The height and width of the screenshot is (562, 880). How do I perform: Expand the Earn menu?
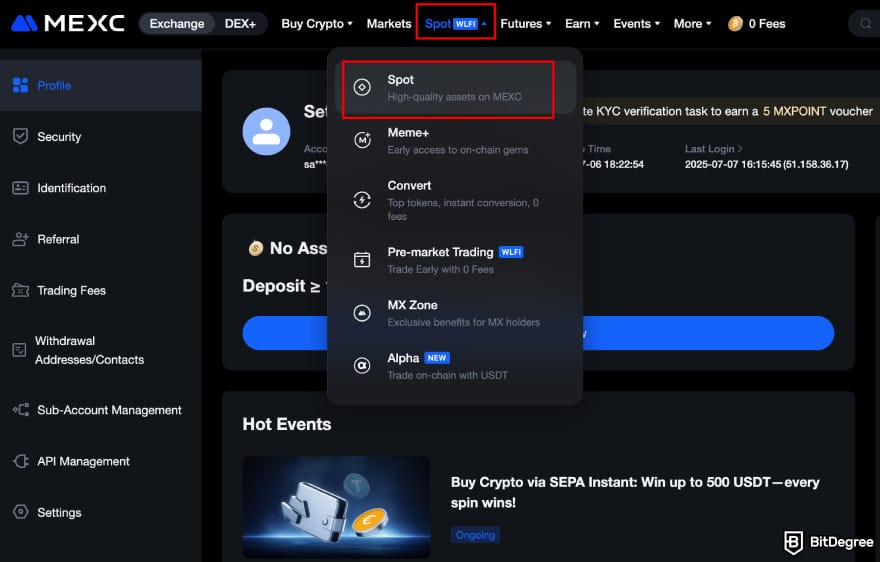pyautogui.click(x=583, y=24)
